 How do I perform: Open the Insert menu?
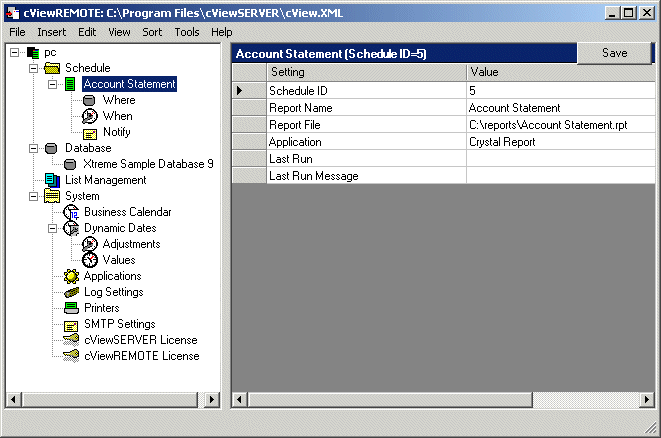tap(51, 32)
